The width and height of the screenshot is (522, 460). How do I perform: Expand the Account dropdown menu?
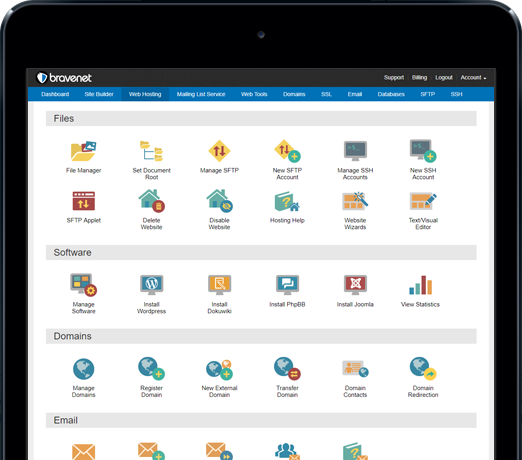click(x=473, y=78)
